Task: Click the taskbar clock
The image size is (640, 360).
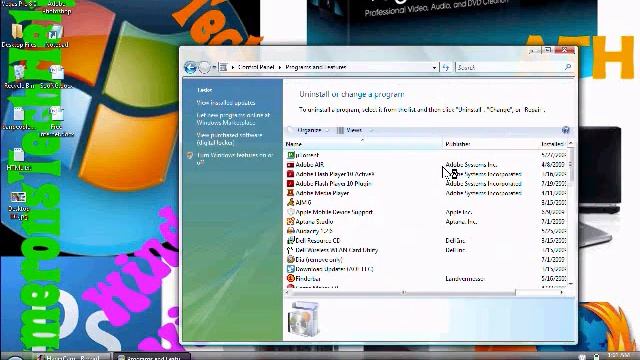Action: 619,356
